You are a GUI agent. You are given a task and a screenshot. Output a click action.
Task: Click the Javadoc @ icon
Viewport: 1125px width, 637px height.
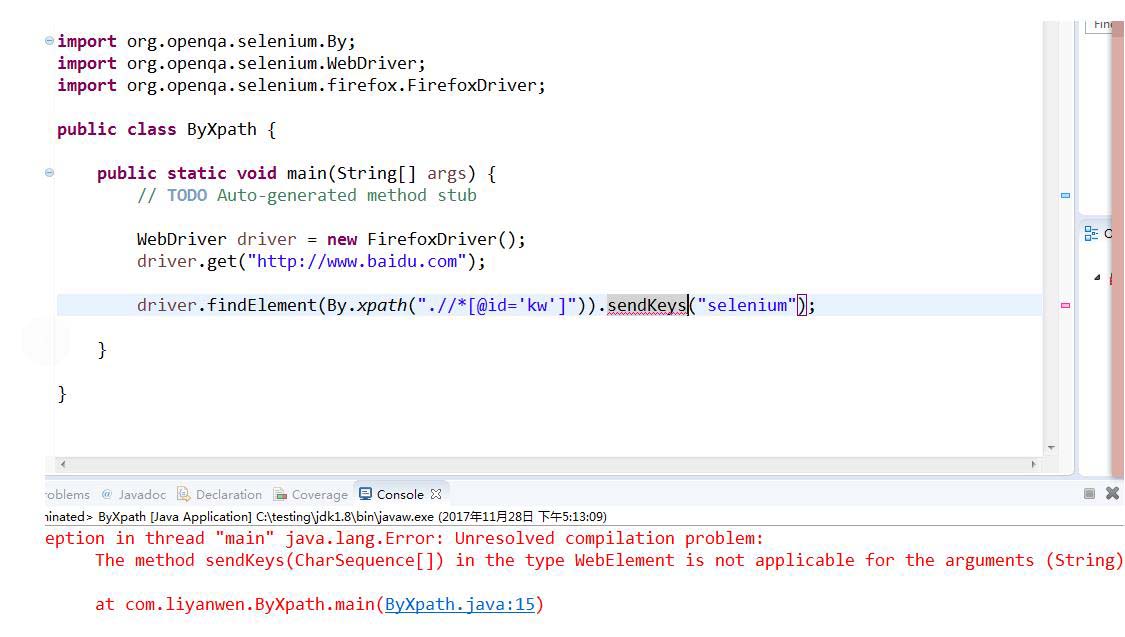click(107, 494)
